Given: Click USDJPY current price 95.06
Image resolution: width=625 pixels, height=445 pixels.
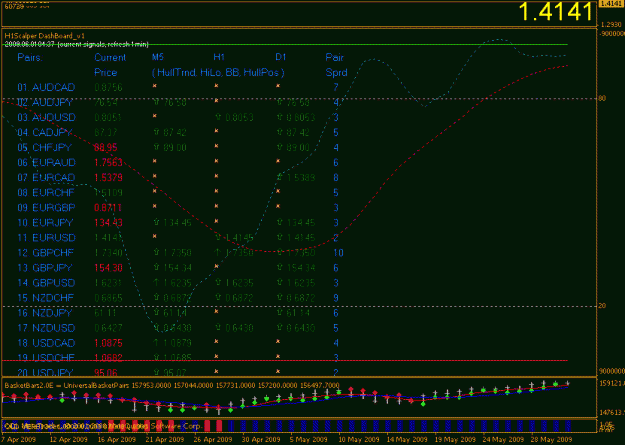Looking at the screenshot, I should click(106, 373).
